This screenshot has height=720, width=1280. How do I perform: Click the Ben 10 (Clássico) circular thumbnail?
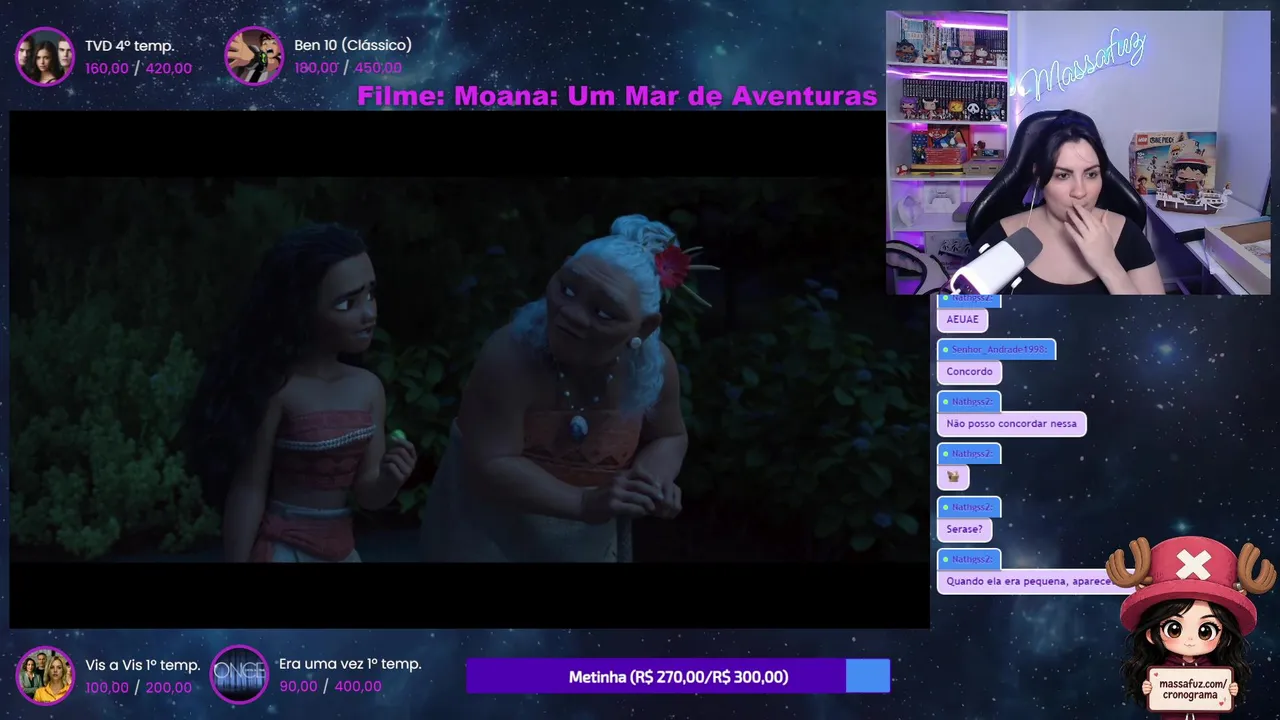tap(254, 56)
